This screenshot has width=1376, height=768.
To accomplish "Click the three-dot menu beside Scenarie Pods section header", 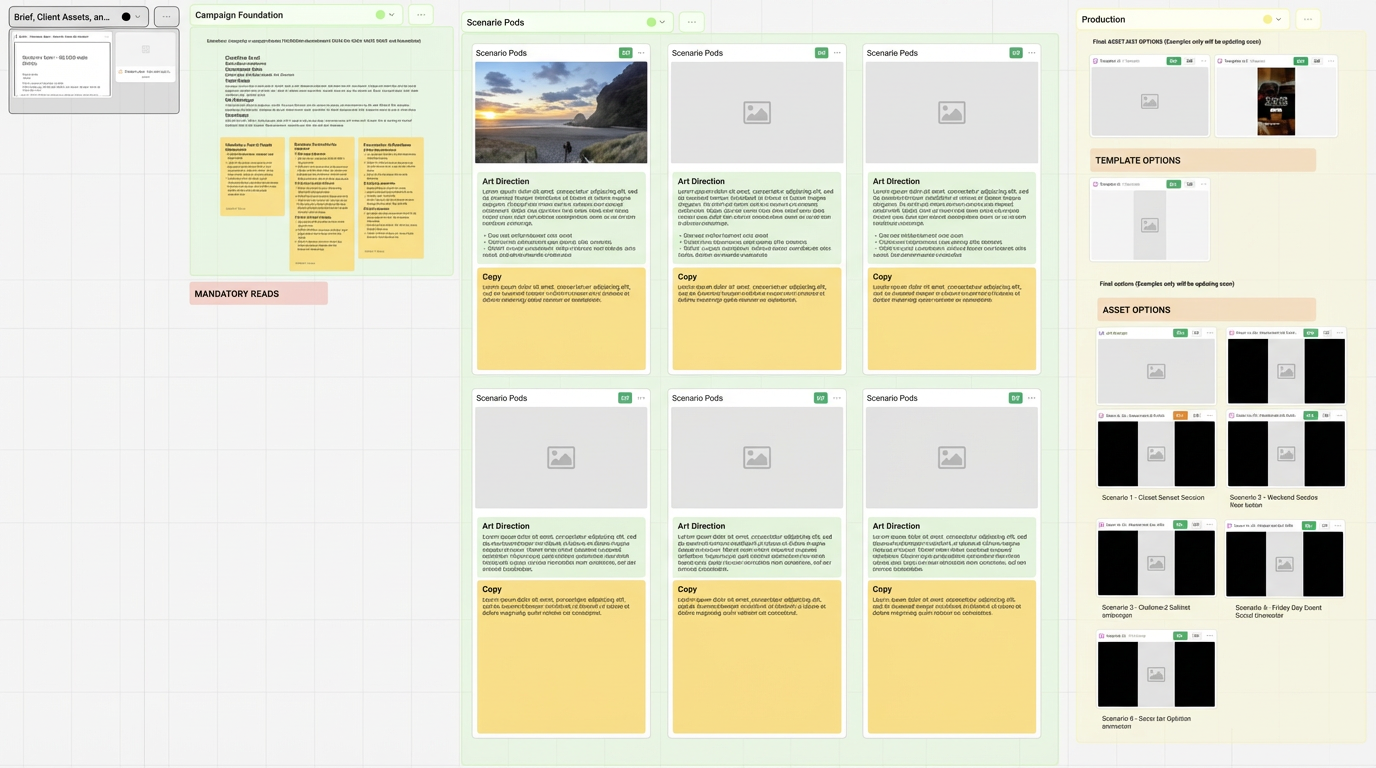I will pyautogui.click(x=691, y=22).
